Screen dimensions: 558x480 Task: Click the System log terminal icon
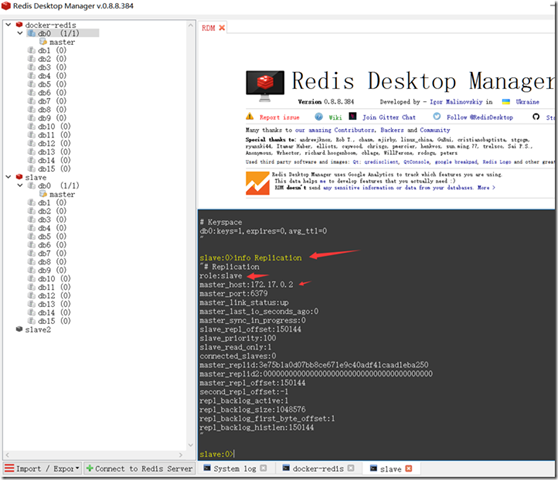click(207, 468)
